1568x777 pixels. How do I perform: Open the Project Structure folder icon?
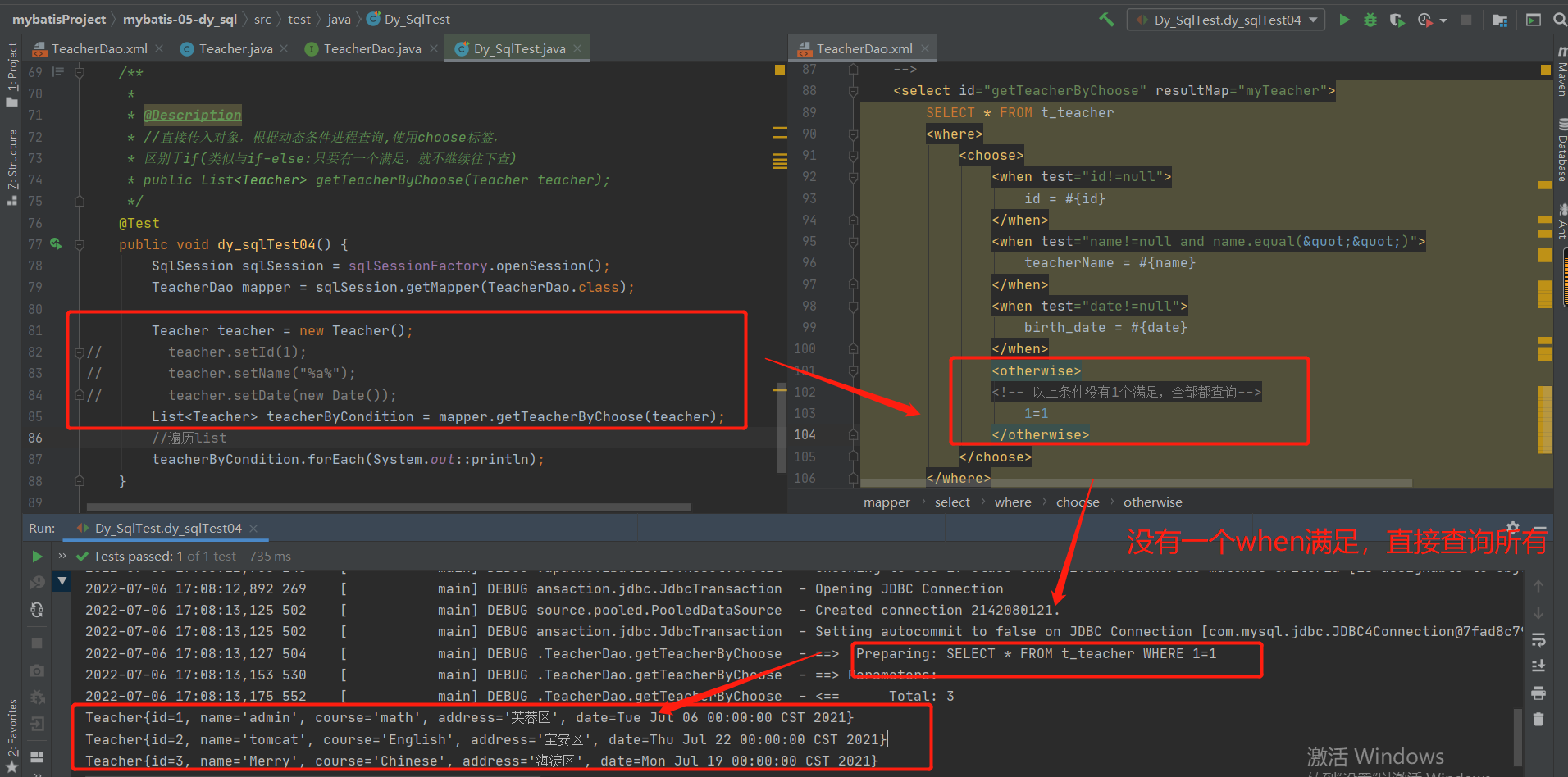[x=1500, y=20]
